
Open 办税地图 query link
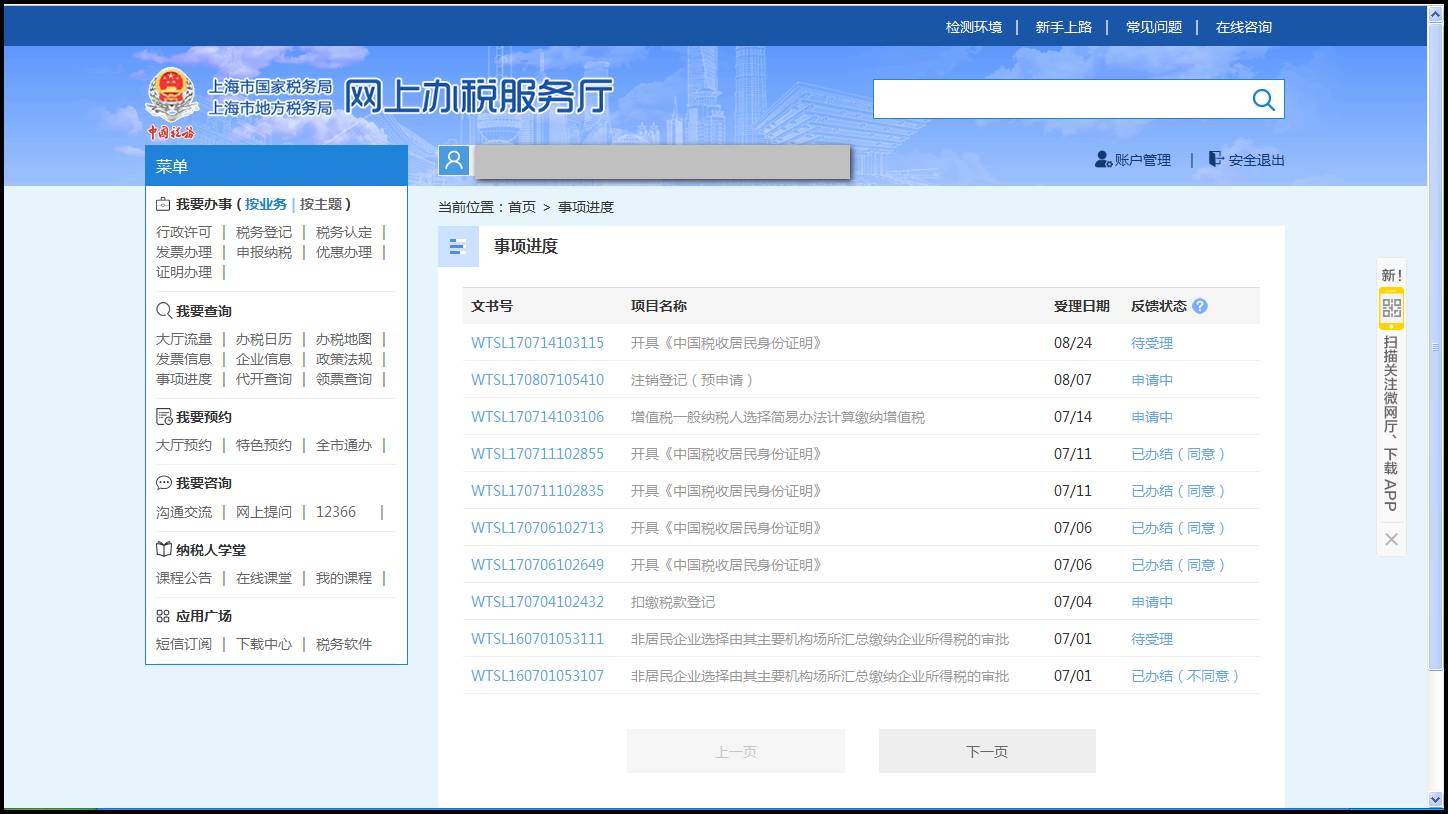[344, 339]
